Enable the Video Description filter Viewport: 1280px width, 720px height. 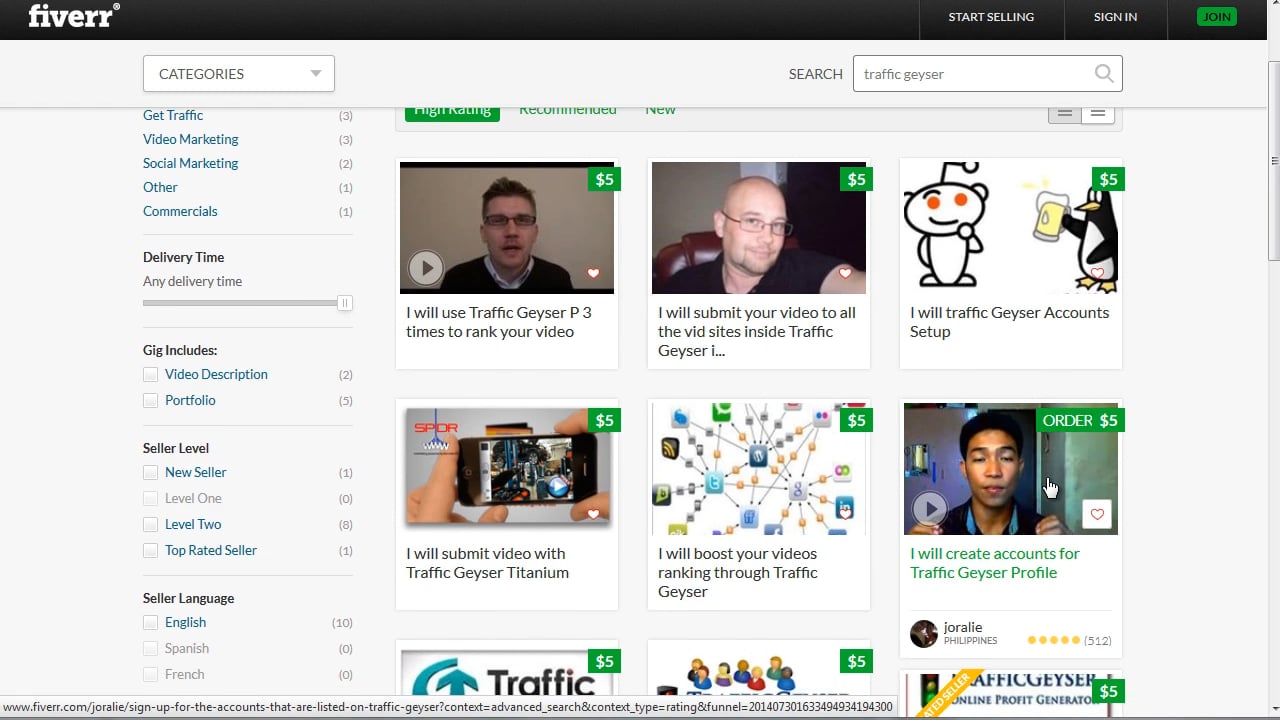click(x=150, y=374)
